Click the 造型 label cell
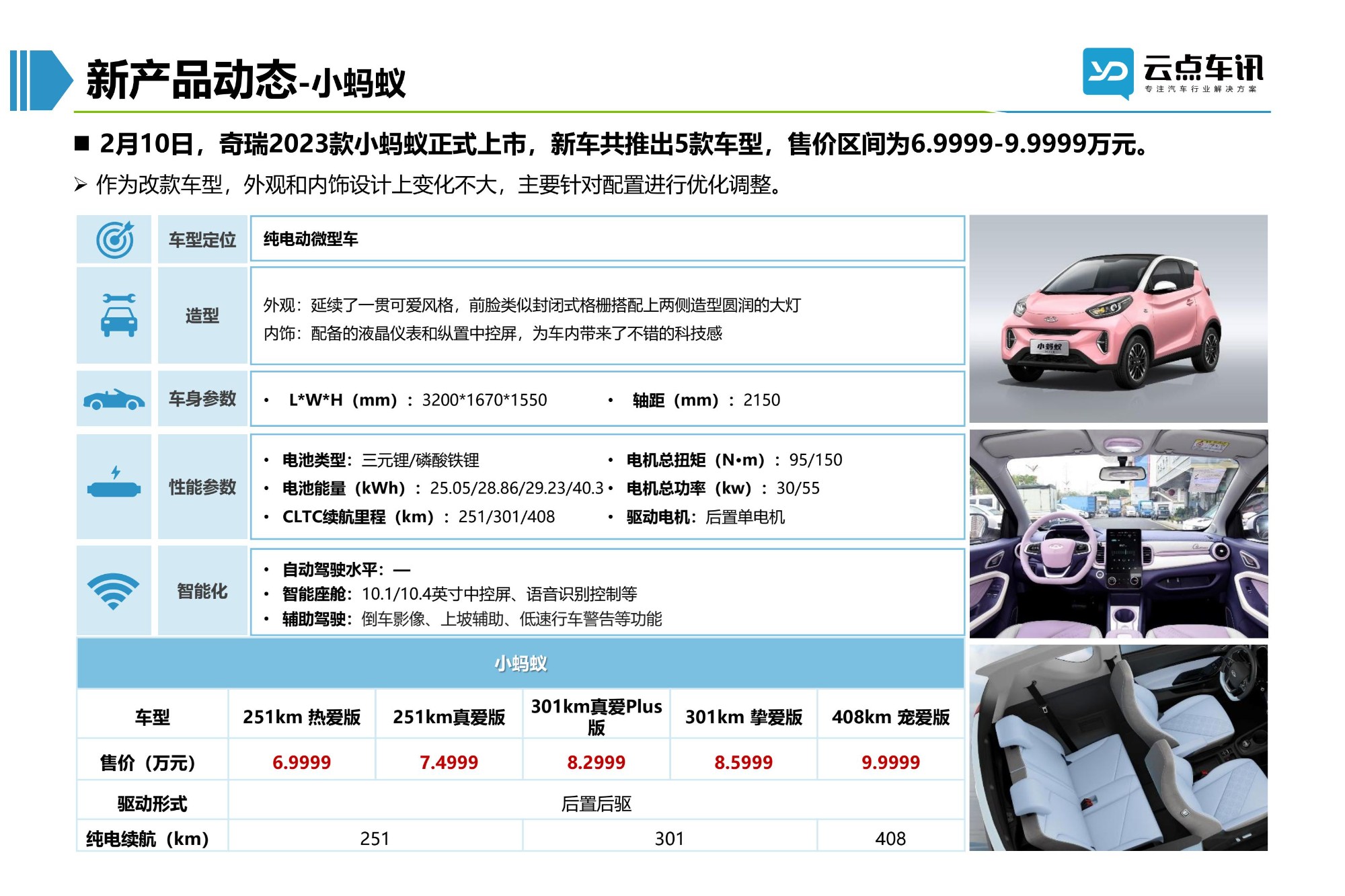1345x896 pixels. (202, 315)
